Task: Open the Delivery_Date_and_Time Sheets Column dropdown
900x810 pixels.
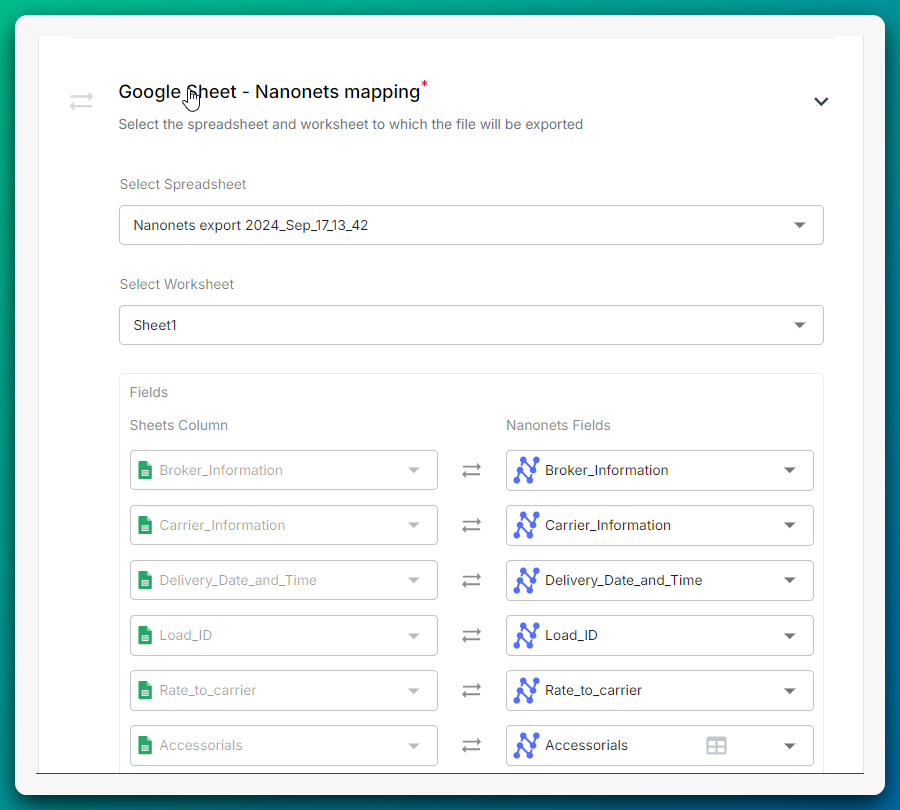Action: [284, 580]
